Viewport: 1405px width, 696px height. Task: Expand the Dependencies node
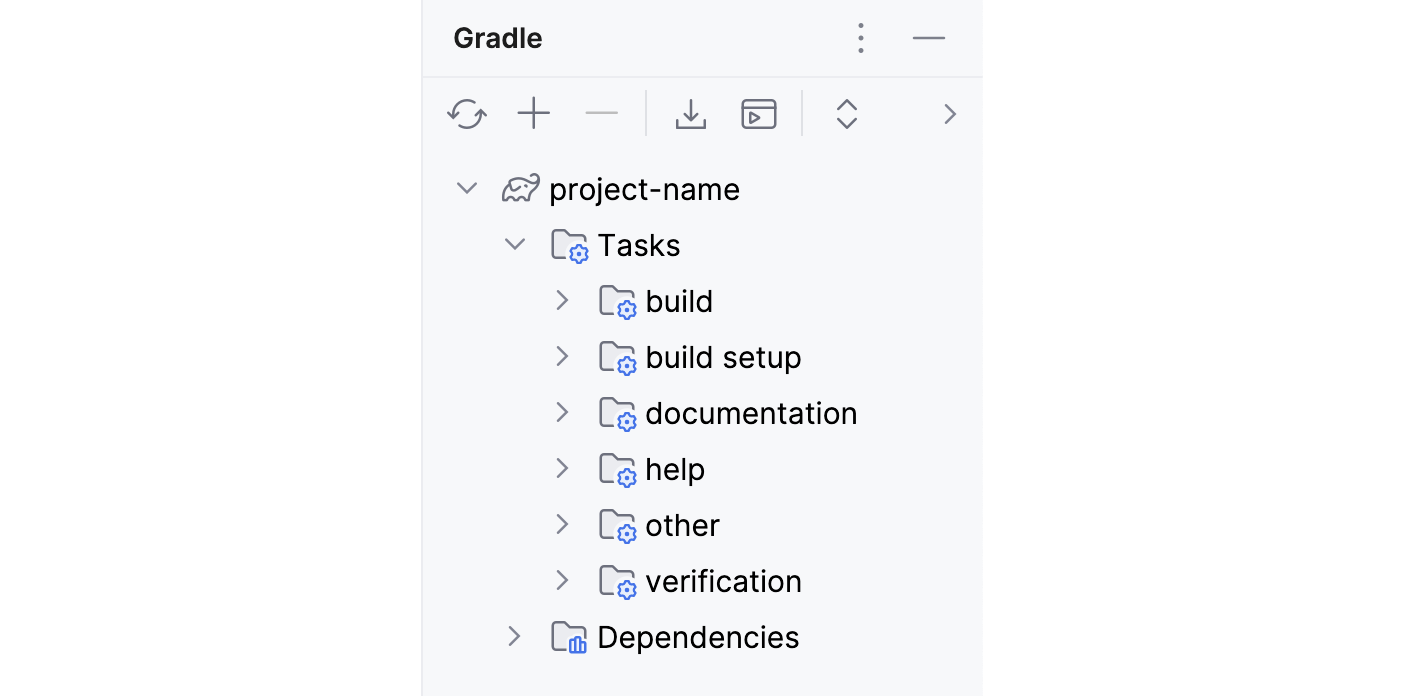[514, 636]
